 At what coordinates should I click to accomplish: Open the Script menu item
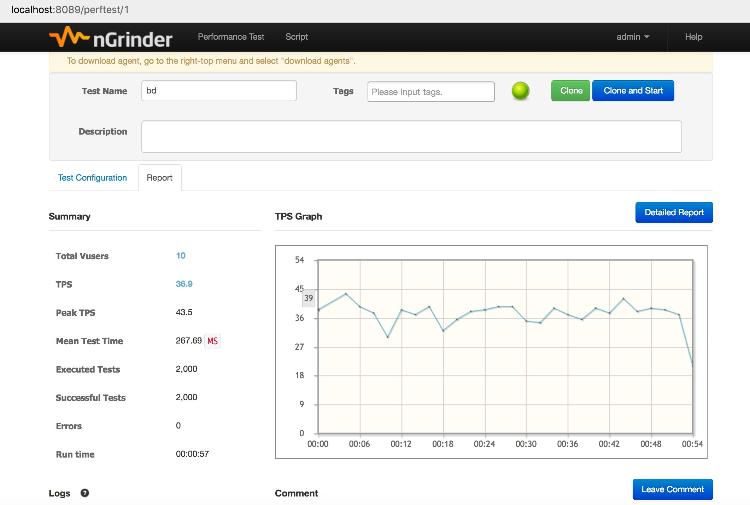pyautogui.click(x=296, y=37)
